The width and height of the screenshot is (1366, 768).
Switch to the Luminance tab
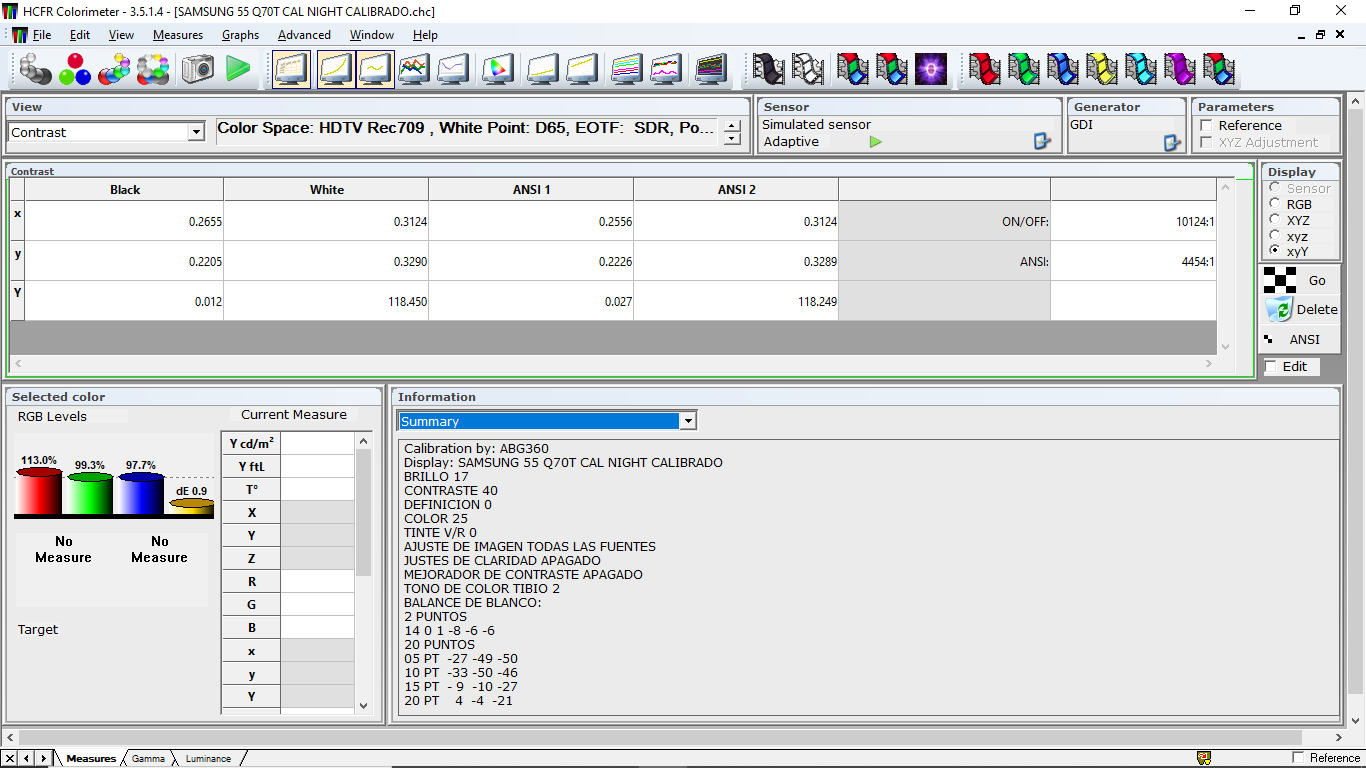pyautogui.click(x=208, y=758)
